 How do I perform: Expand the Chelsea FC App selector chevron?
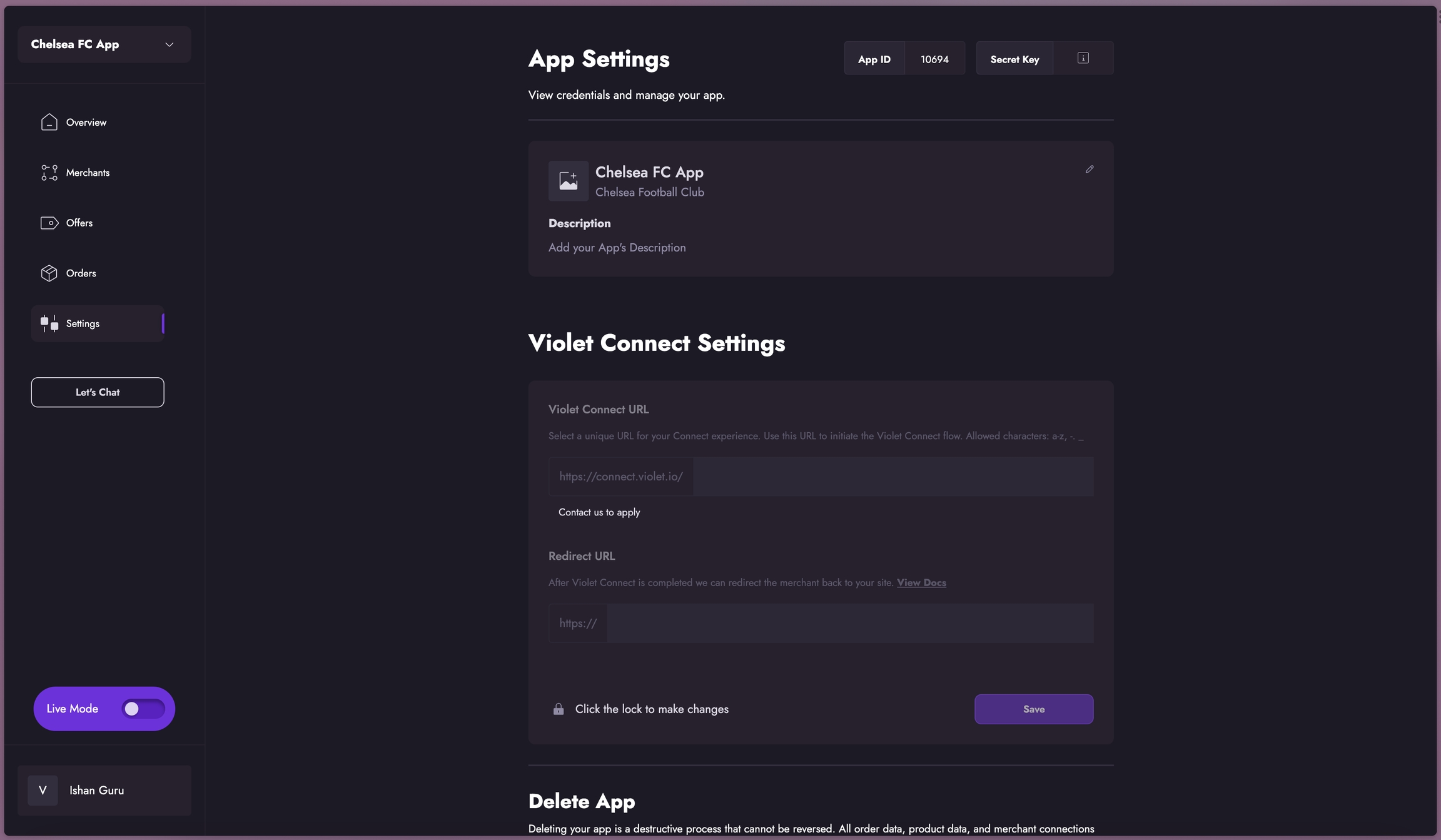click(169, 44)
